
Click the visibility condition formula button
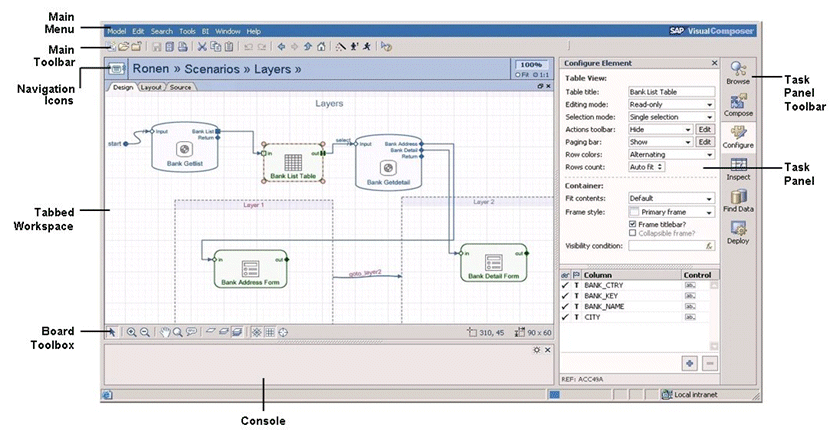pos(709,246)
